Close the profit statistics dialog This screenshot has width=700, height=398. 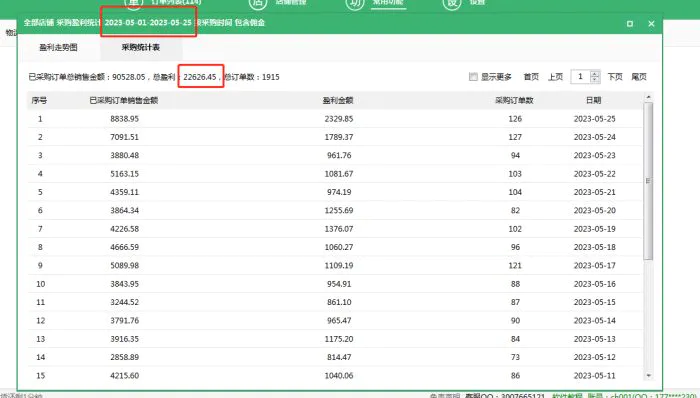651,24
